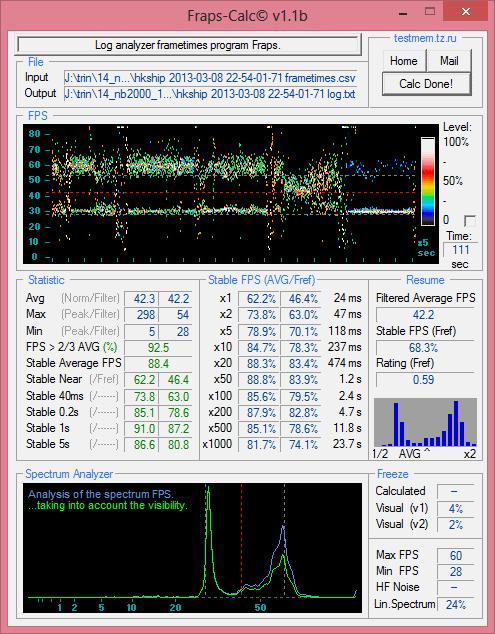Click the Spectrum Analyzer graph
This screenshot has width=495, height=634.
(192, 547)
